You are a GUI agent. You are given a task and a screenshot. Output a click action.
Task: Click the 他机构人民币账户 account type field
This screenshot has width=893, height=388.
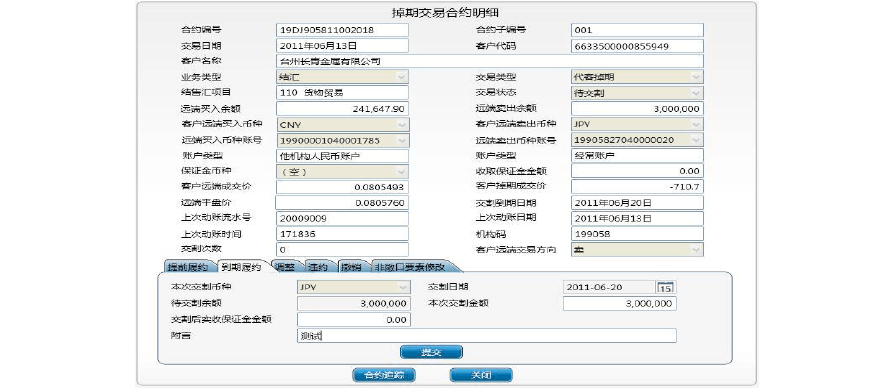coord(342,156)
